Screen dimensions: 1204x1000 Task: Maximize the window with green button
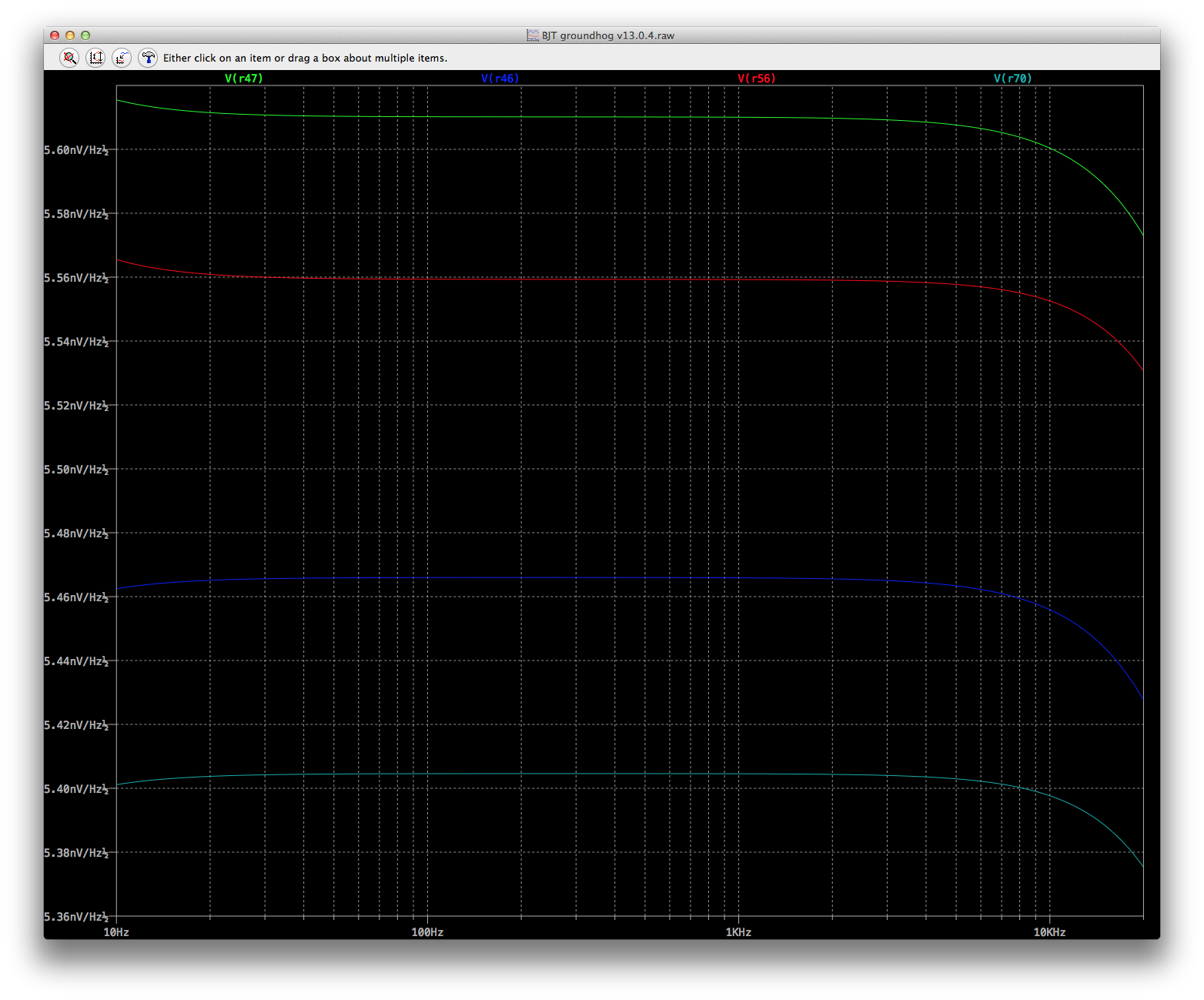85,35
